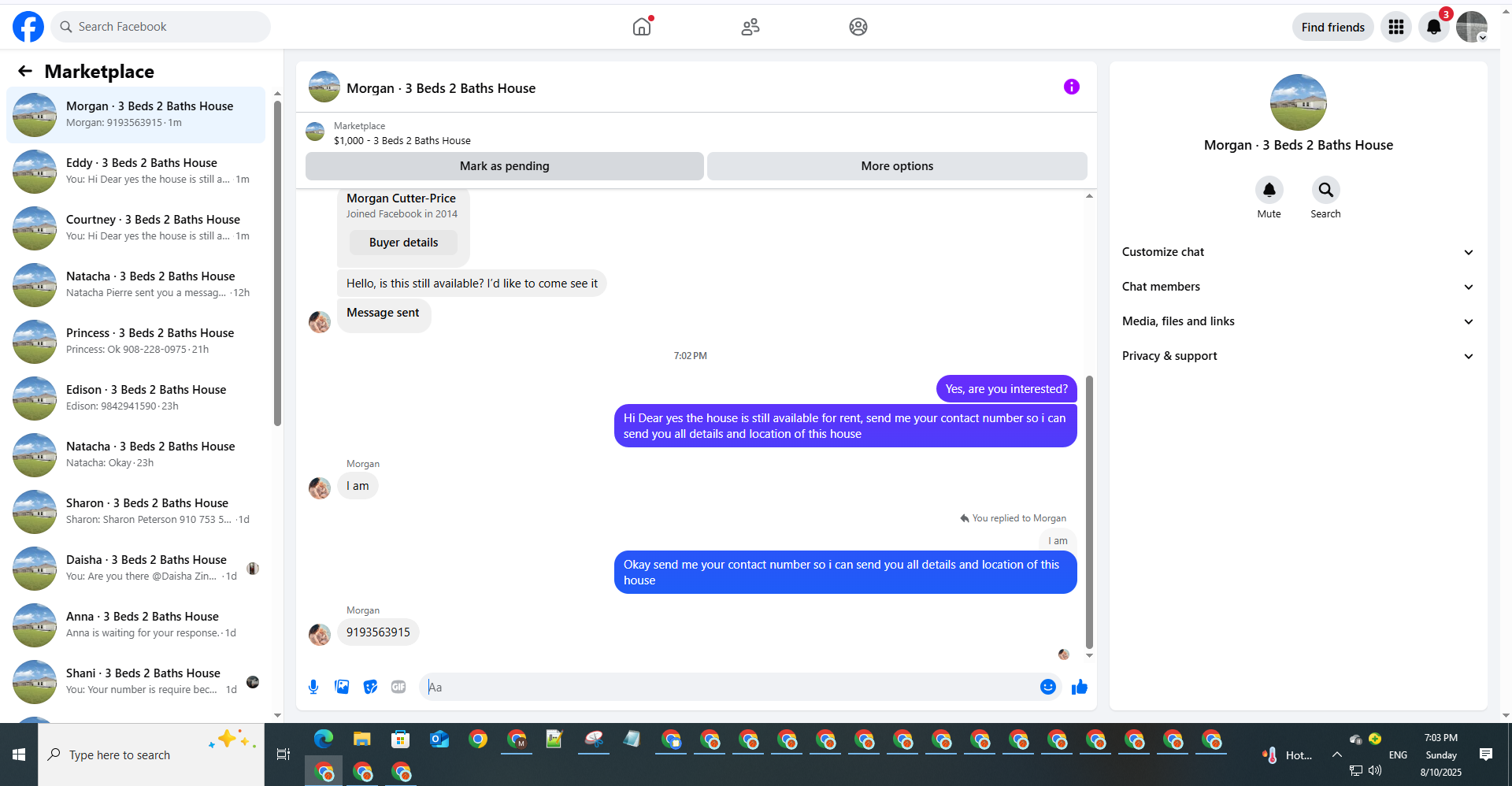Click the Search Facebook field
1512x786 pixels.
[x=161, y=27]
